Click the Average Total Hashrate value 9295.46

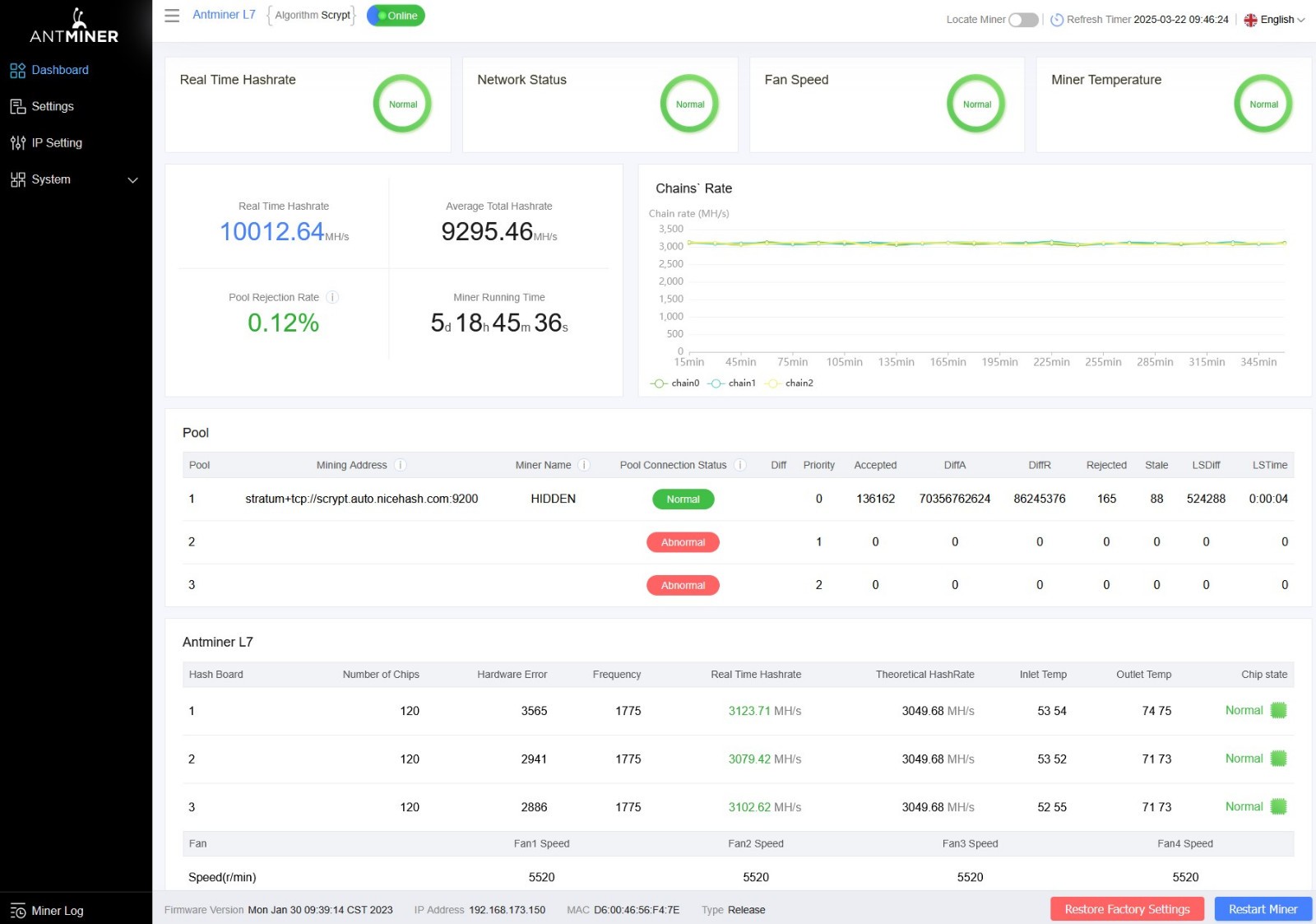tap(487, 232)
